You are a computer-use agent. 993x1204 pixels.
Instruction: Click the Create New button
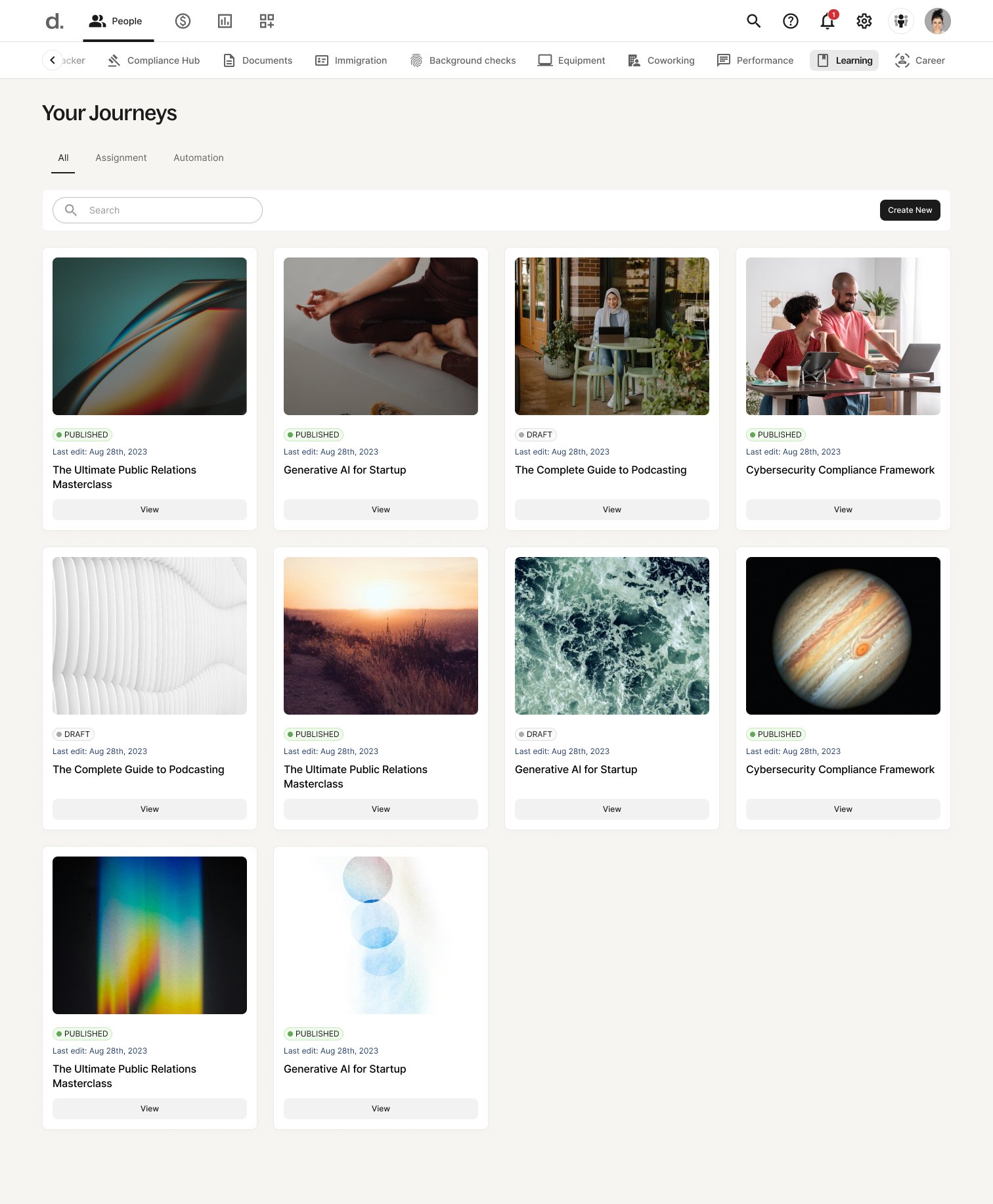[x=910, y=210]
